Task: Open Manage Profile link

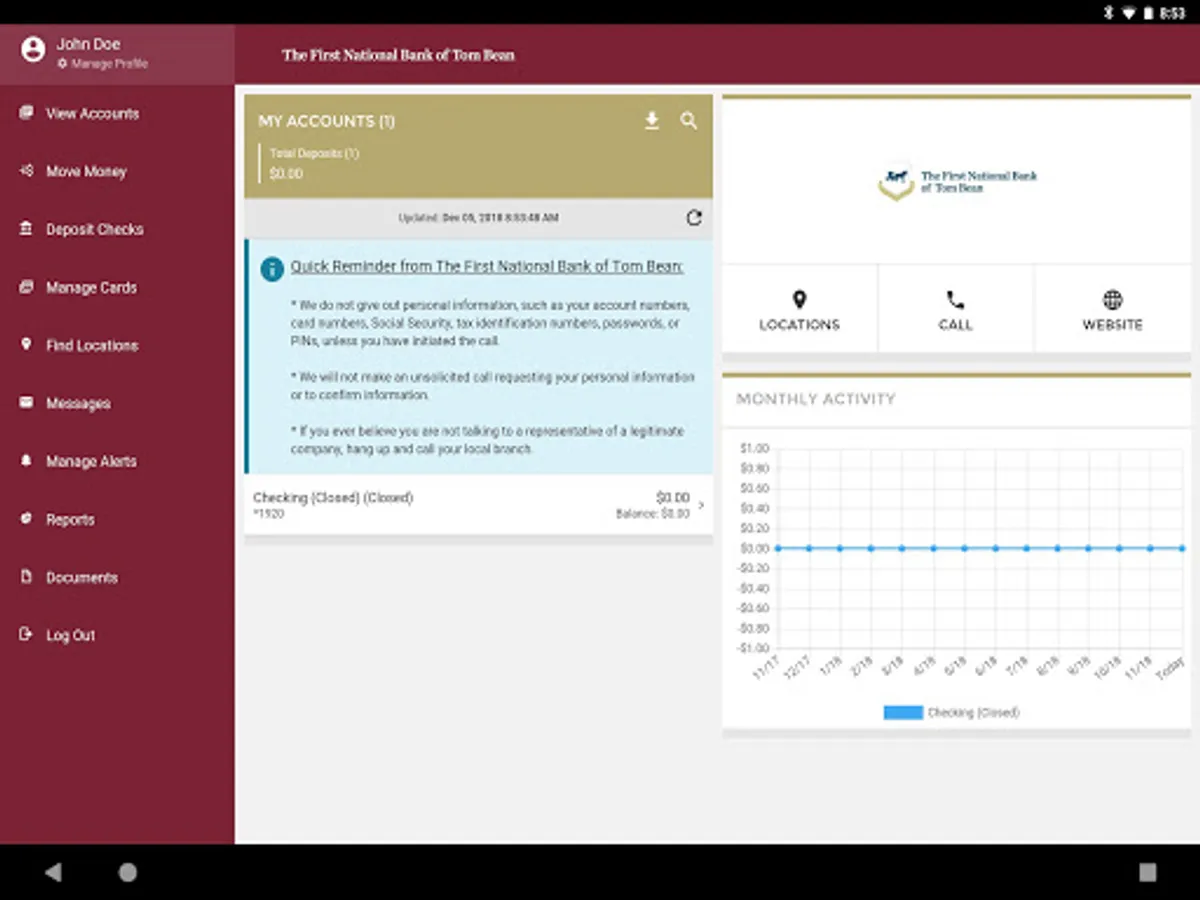Action: 103,64
